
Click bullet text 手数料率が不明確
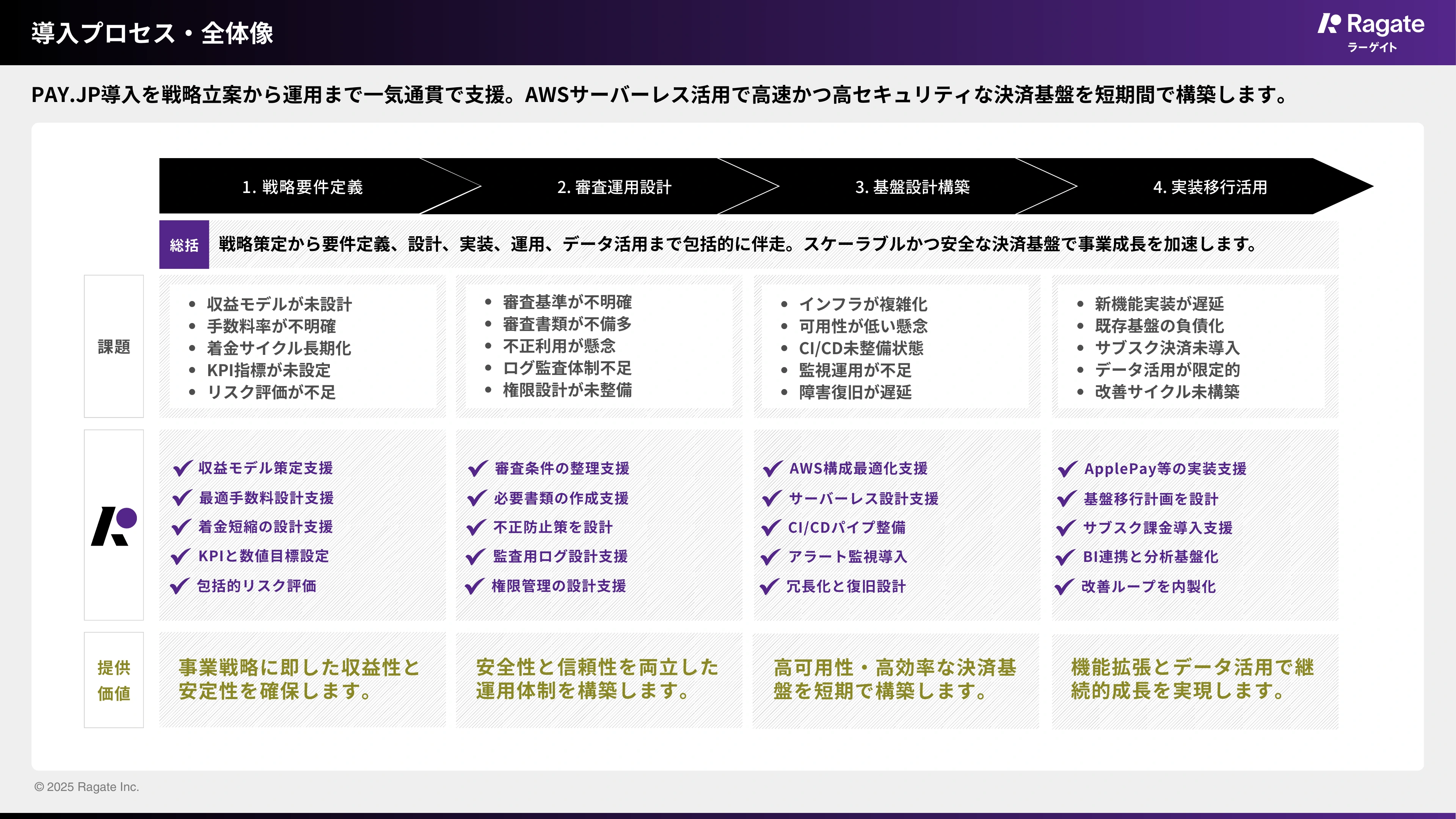271,326
